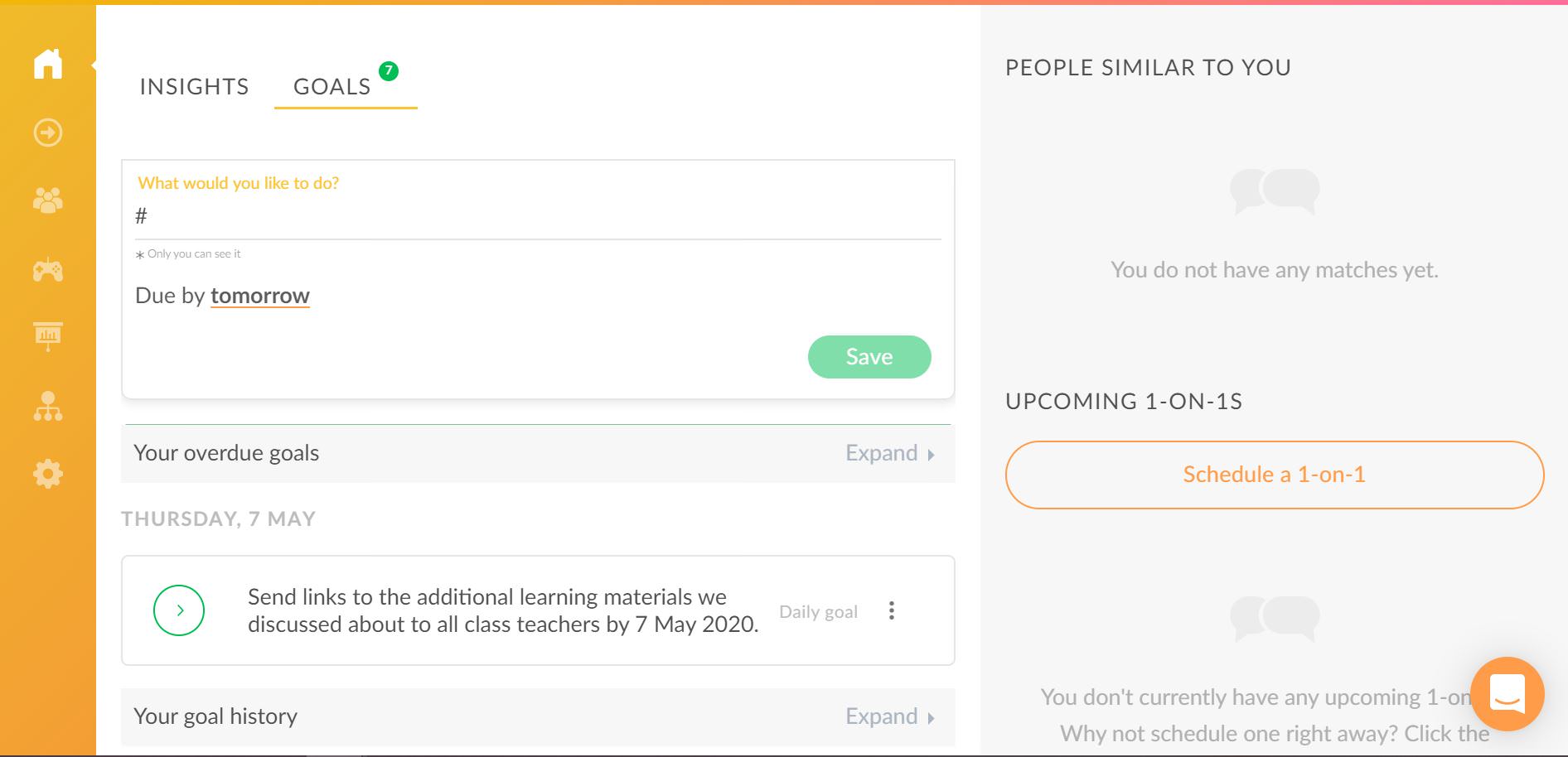Expand Your goal history section

point(890,716)
